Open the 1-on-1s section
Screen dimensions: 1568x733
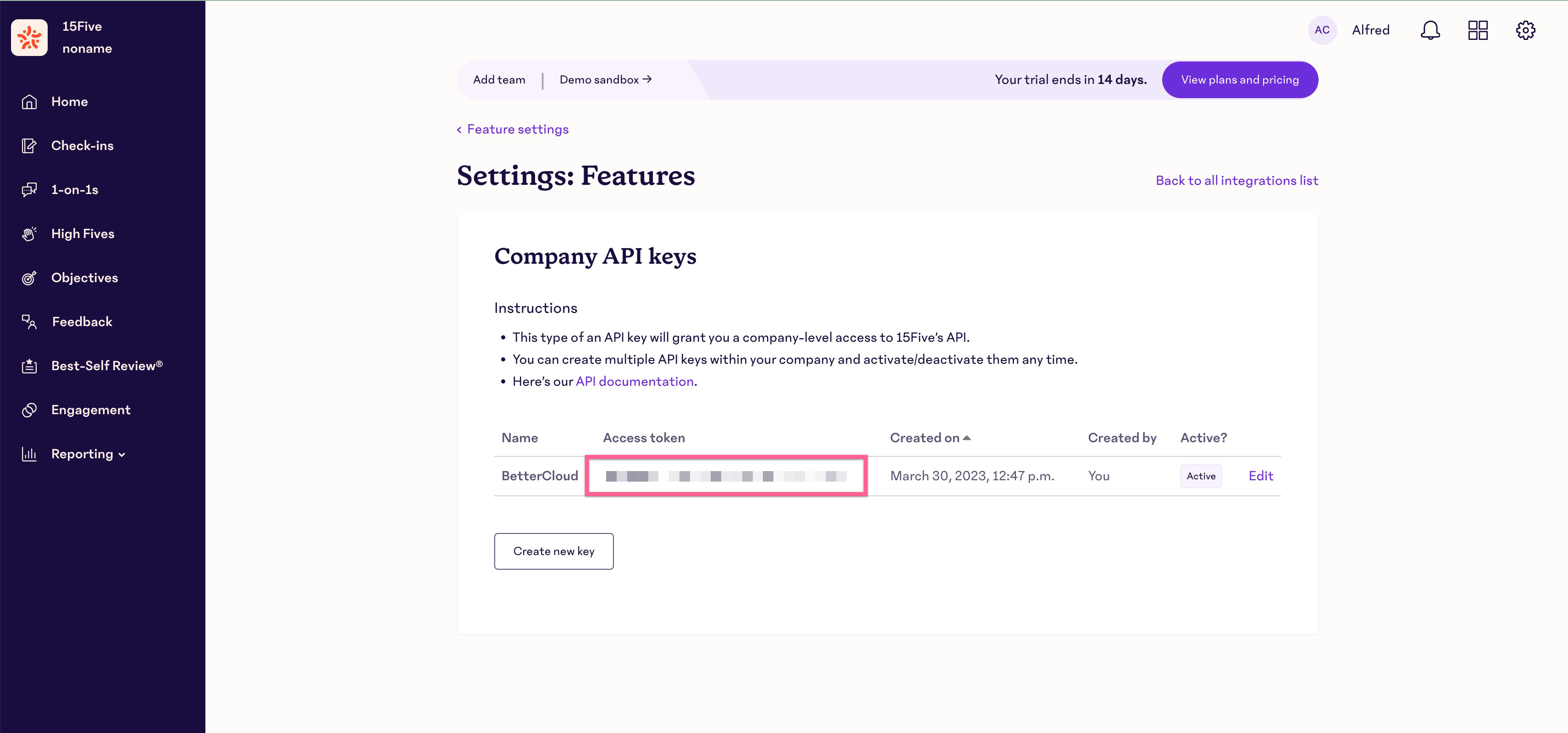tap(74, 189)
